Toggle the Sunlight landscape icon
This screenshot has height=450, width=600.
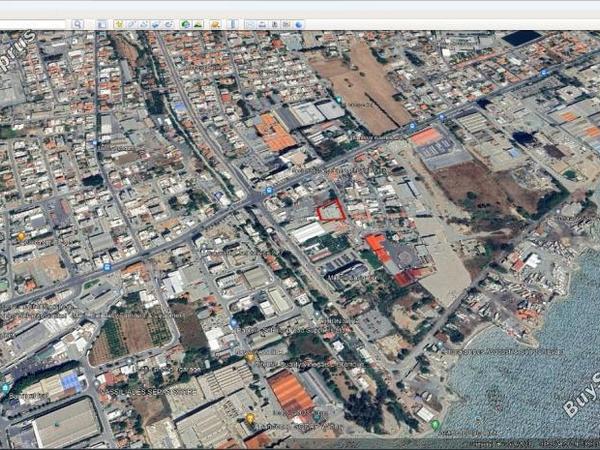pos(198,24)
